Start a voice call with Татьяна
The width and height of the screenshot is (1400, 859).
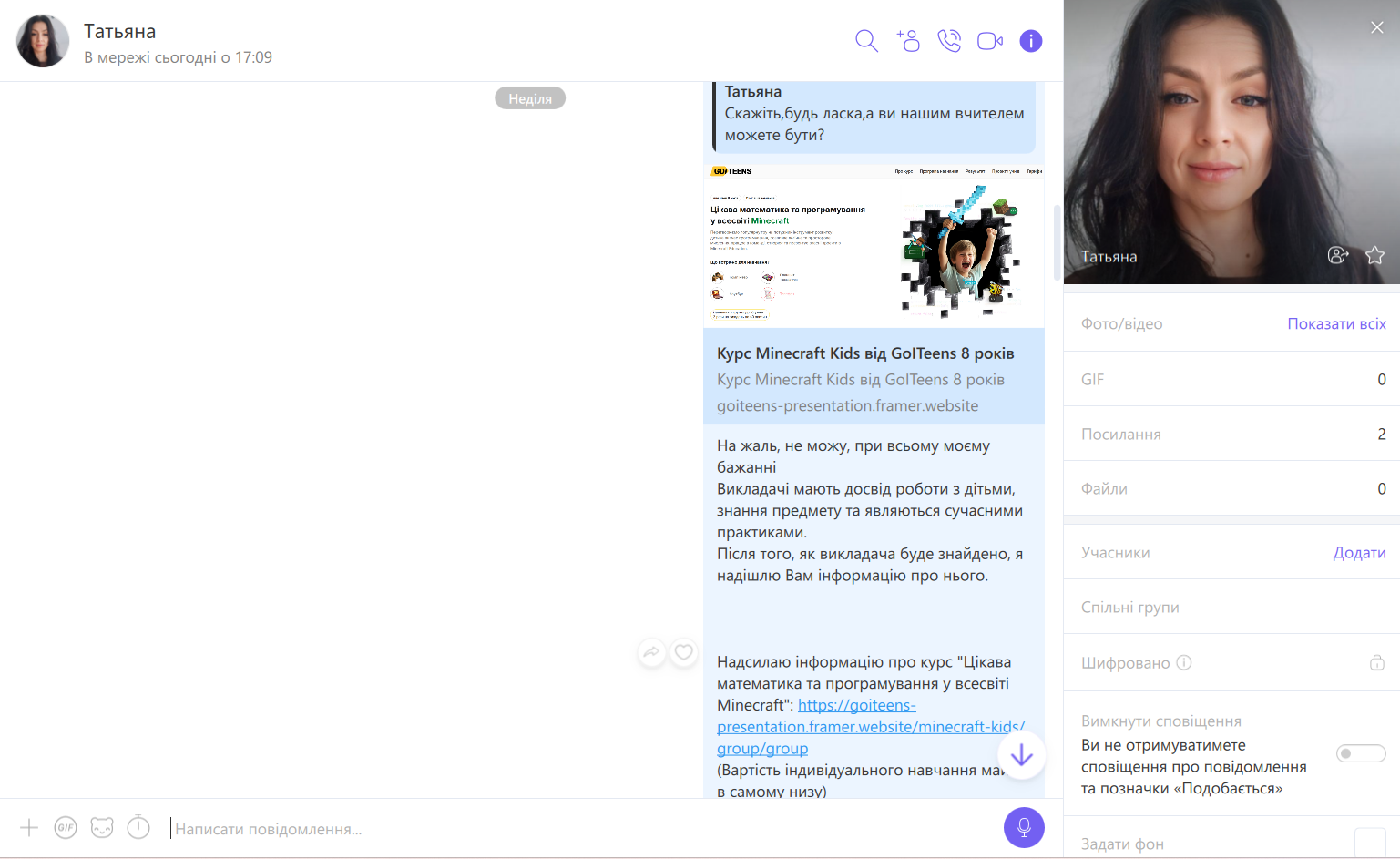click(x=949, y=41)
